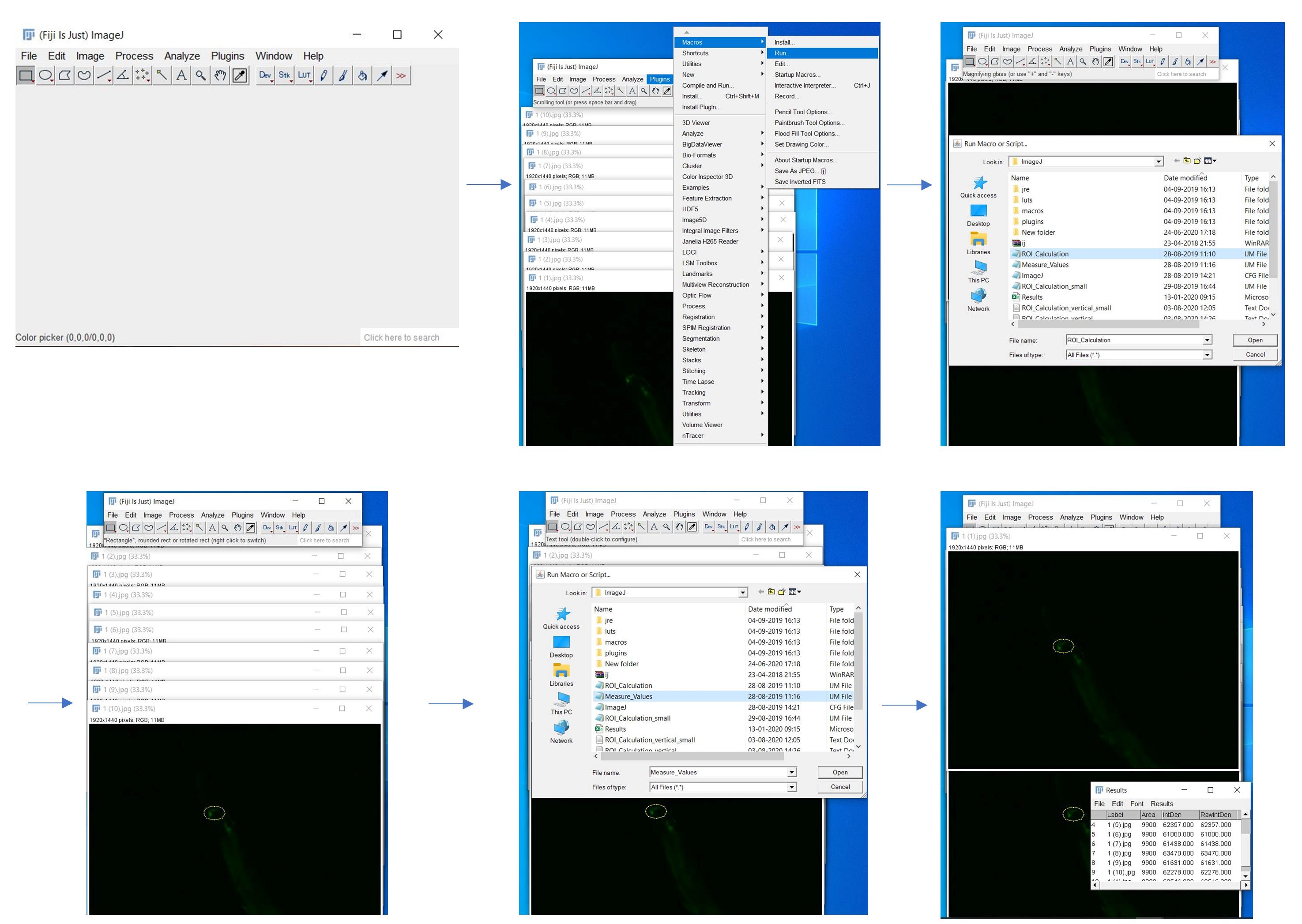Choose Startup Macros... in the Macros submenu
Viewport: 1302px width, 924px height.
[x=822, y=75]
